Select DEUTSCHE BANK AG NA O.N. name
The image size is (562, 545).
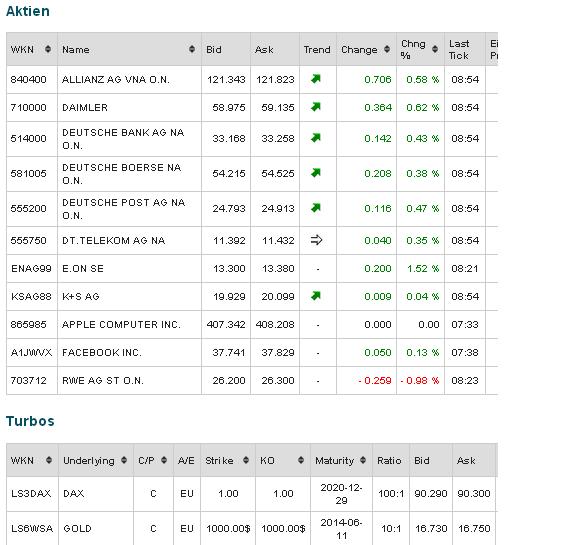123,139
